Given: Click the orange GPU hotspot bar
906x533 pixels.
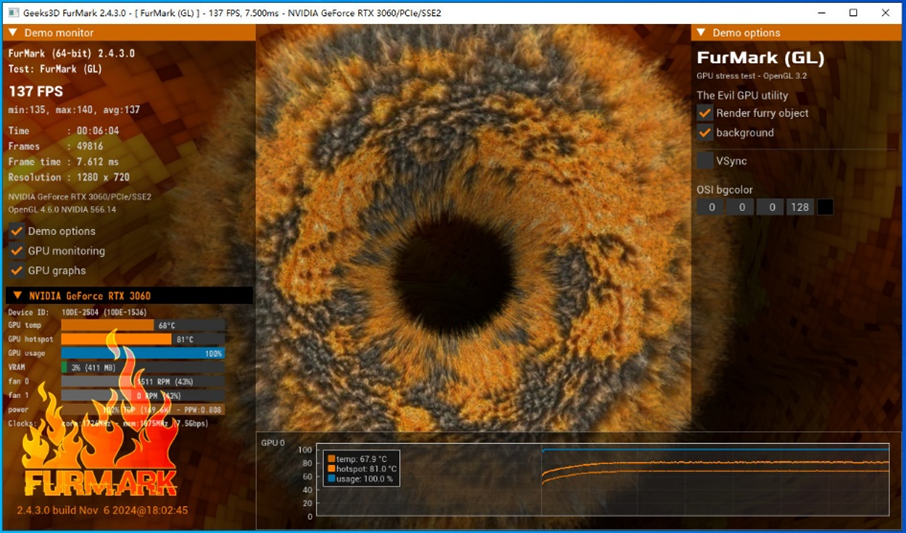Looking at the screenshot, I should pos(116,339).
